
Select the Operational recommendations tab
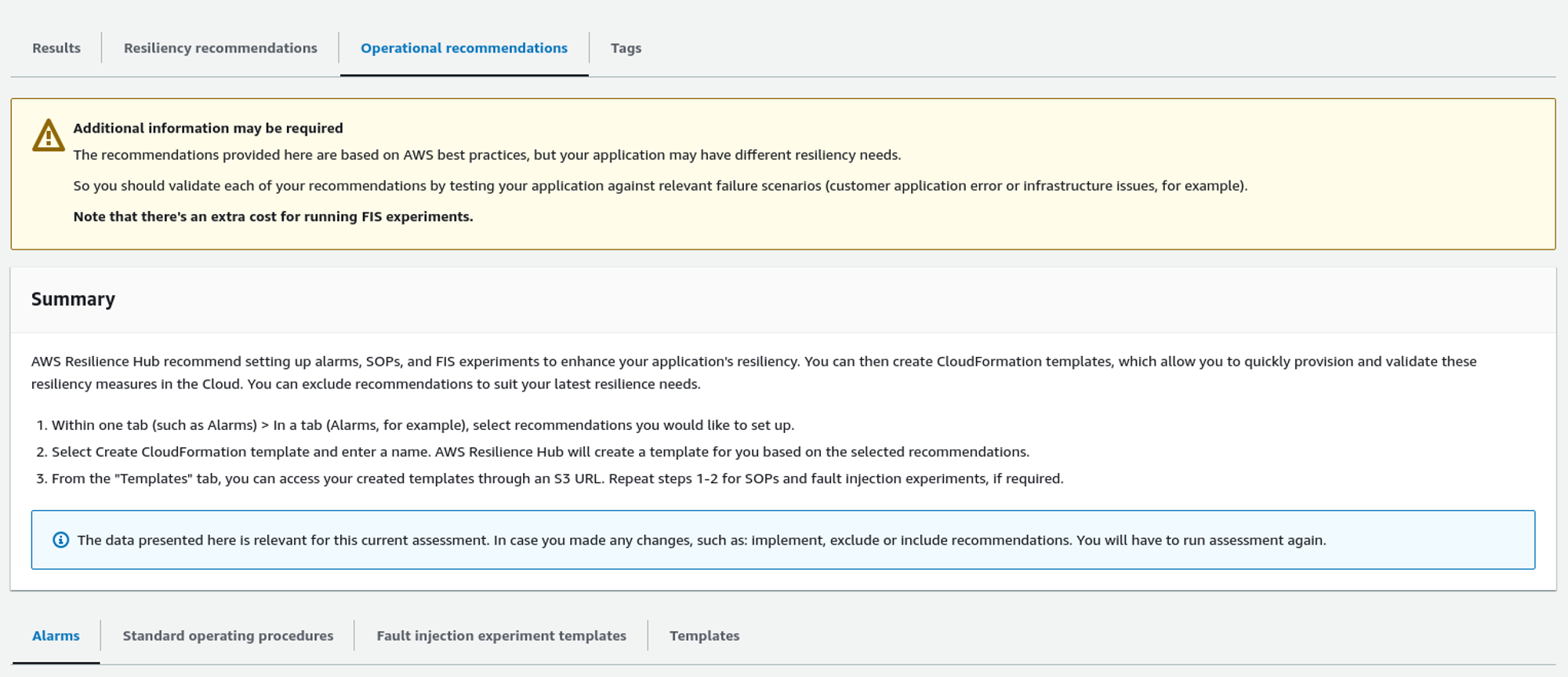tap(463, 48)
